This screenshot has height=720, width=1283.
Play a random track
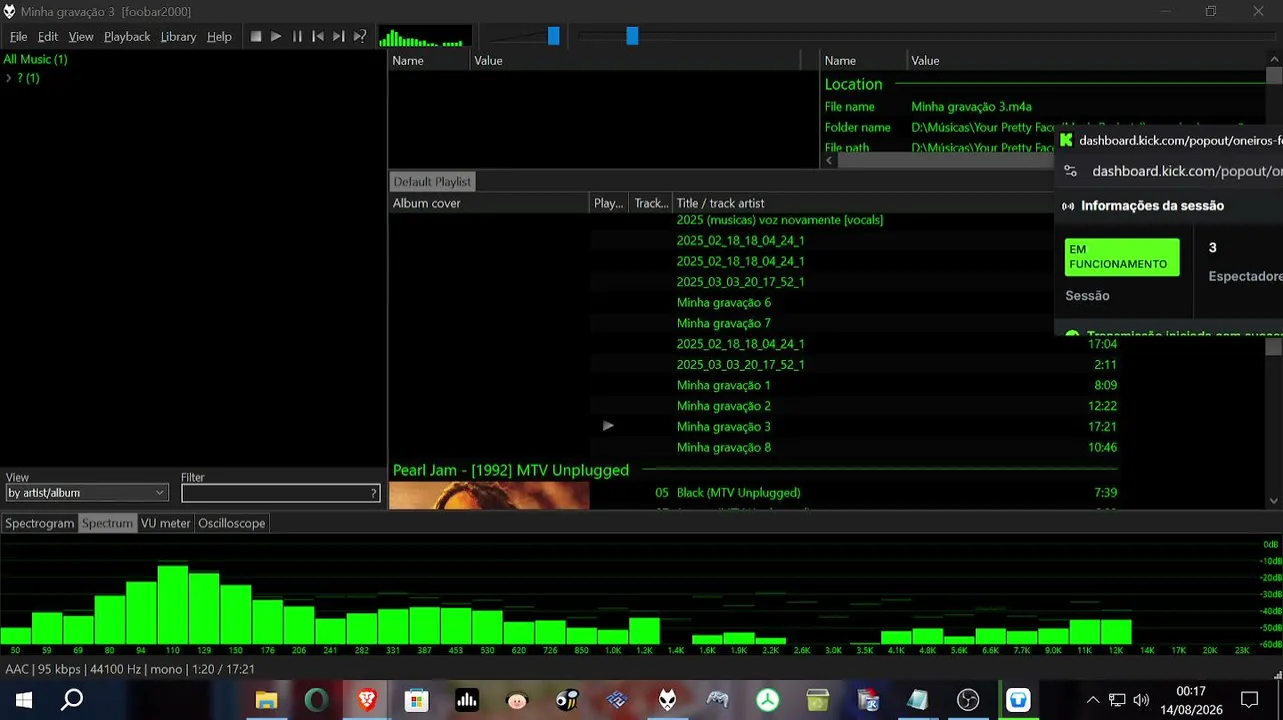click(360, 36)
